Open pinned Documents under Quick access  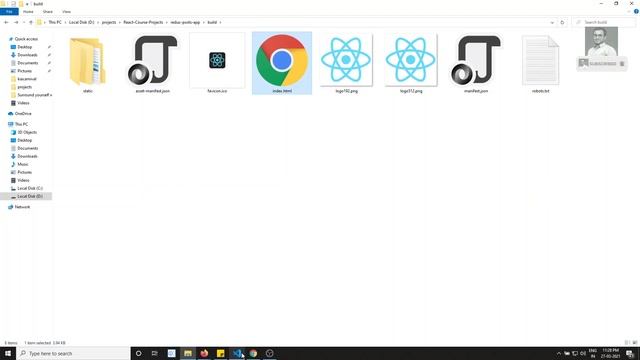pos(28,63)
